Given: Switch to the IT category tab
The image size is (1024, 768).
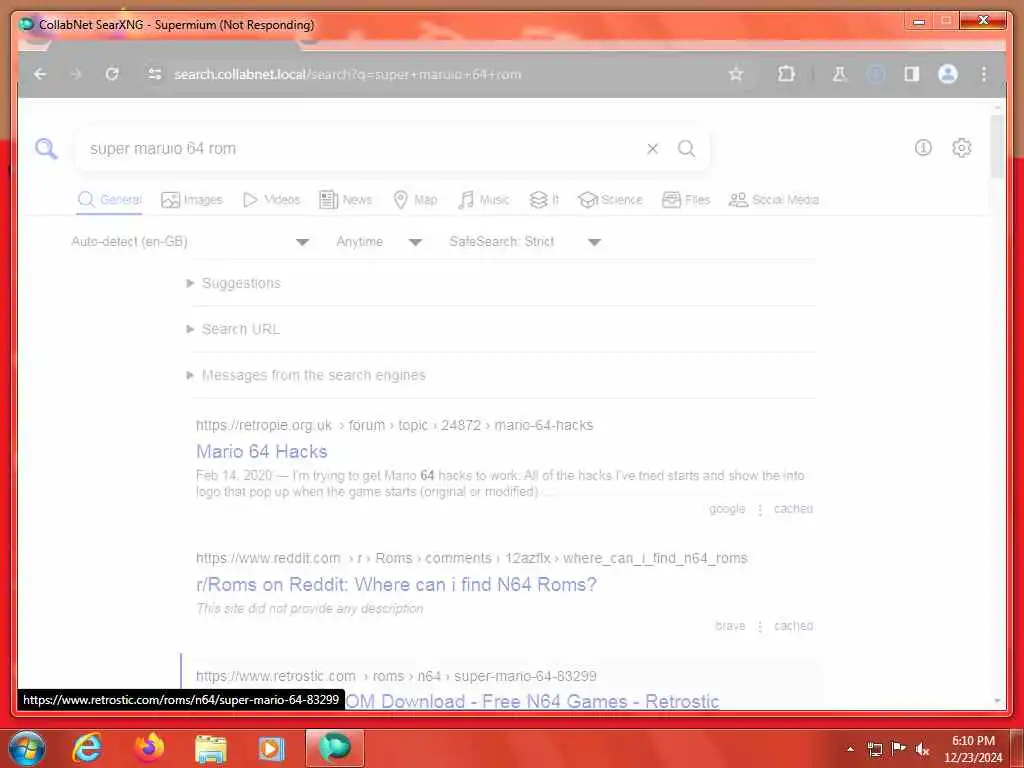Looking at the screenshot, I should [x=544, y=200].
